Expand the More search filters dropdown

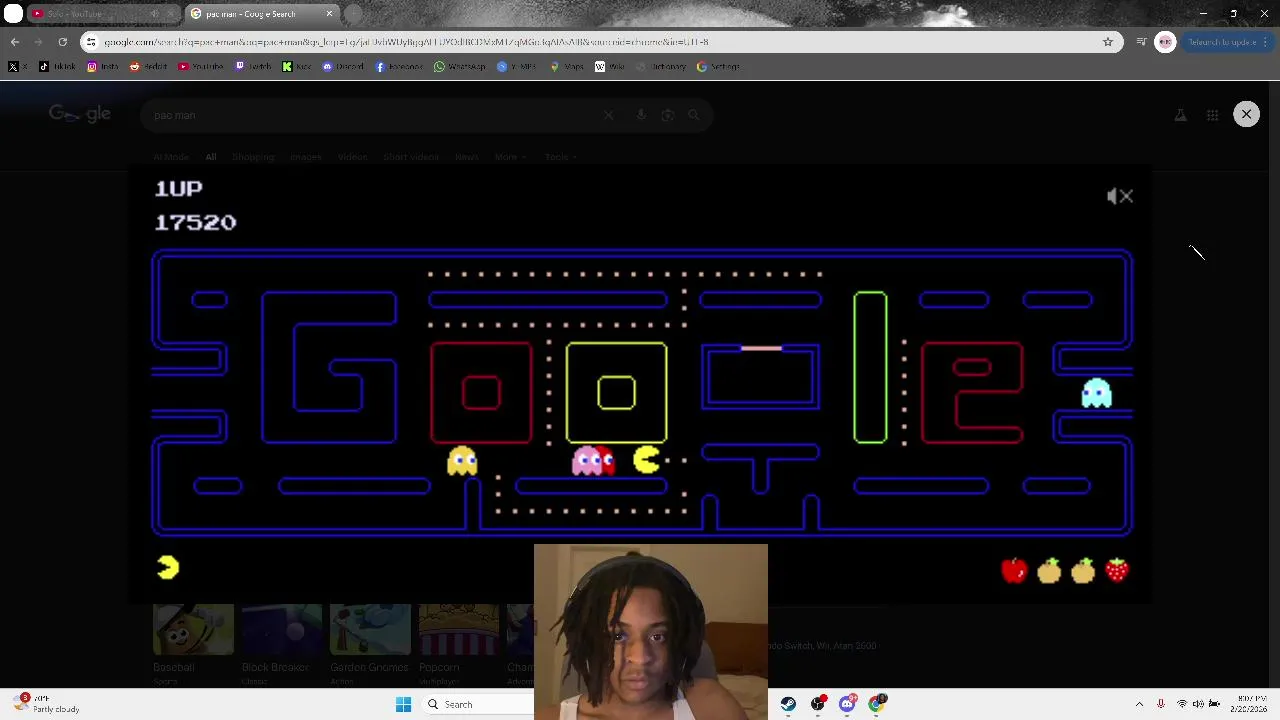[510, 157]
